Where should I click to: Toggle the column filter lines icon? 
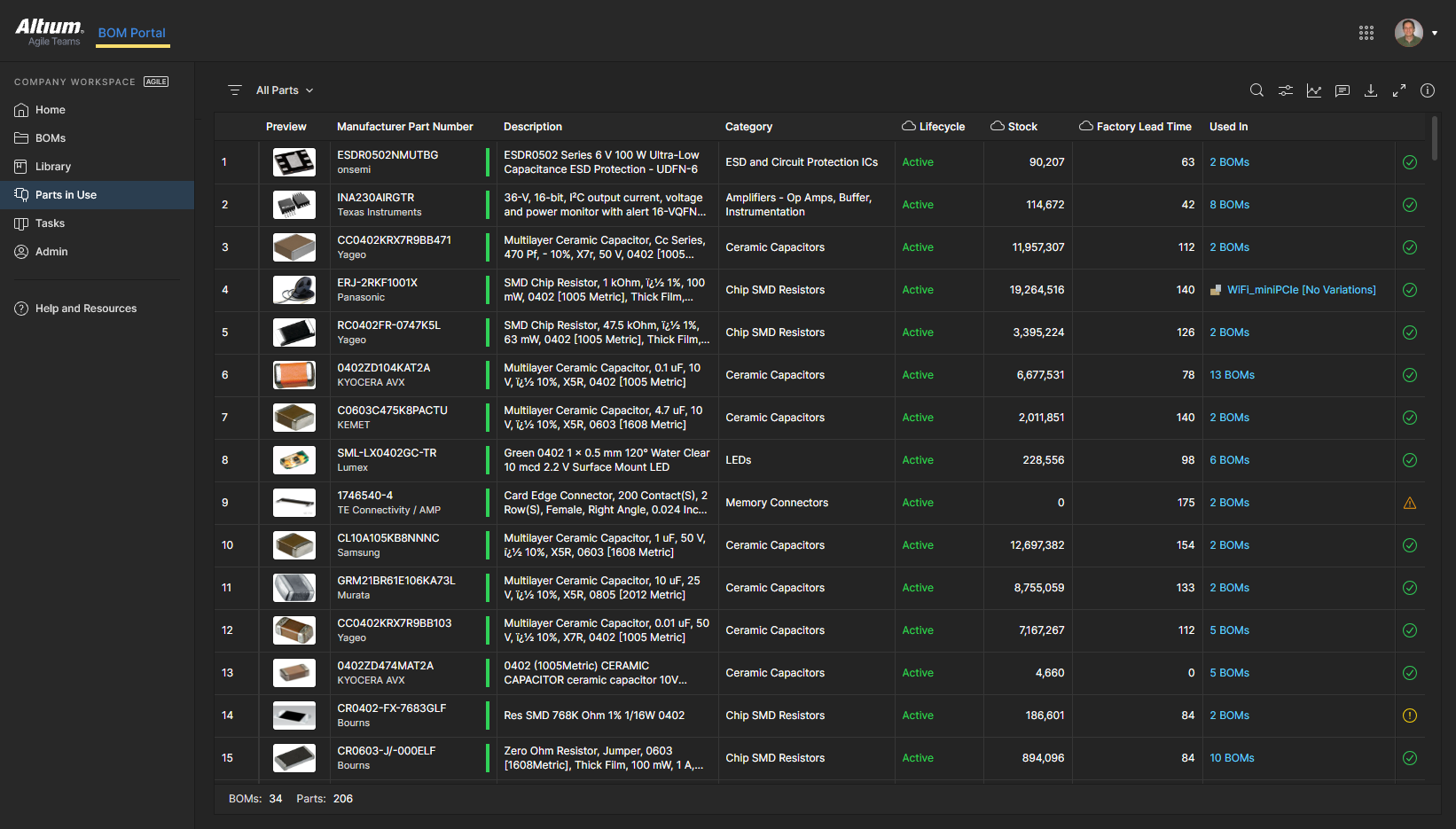235,90
